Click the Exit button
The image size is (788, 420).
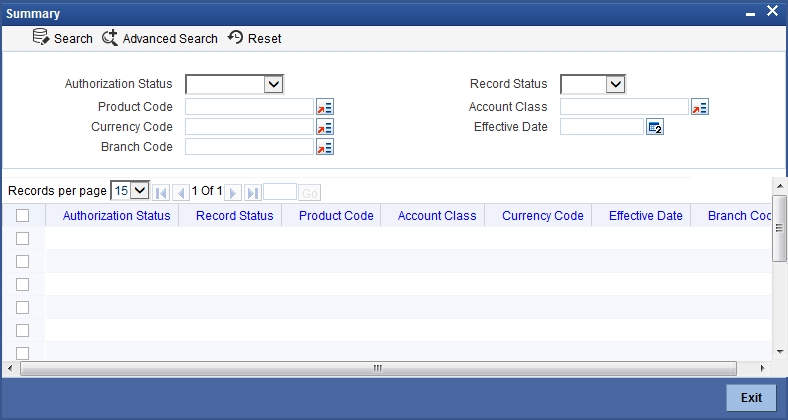(751, 397)
